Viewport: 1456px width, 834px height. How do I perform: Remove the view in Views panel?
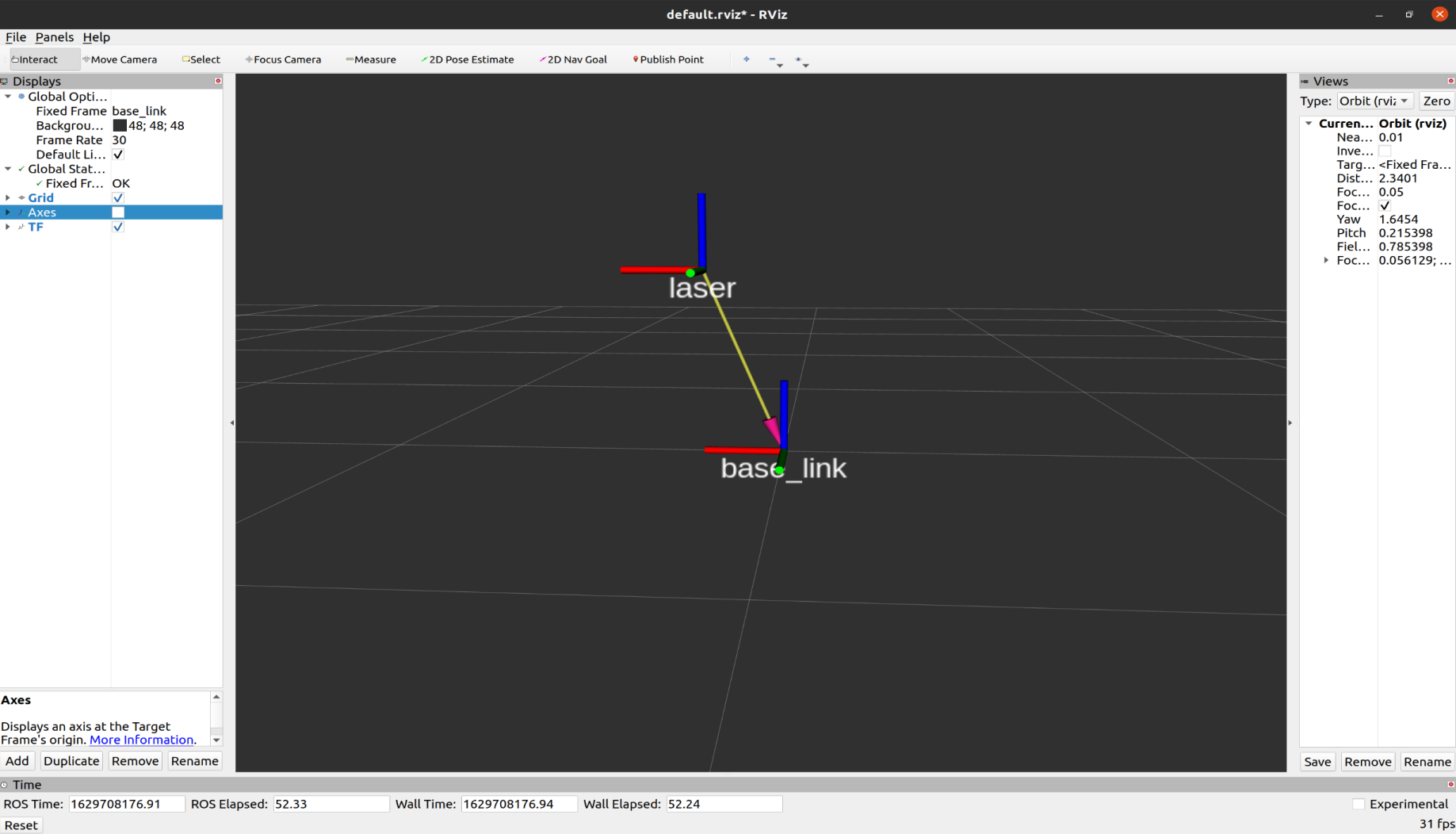click(x=1367, y=762)
